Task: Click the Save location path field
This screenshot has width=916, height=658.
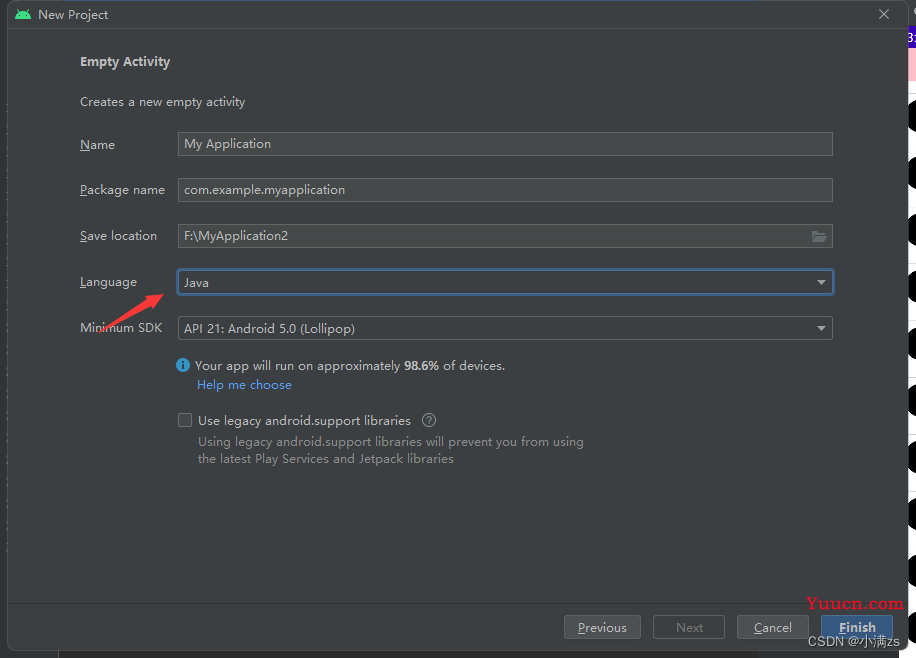Action: coord(494,236)
